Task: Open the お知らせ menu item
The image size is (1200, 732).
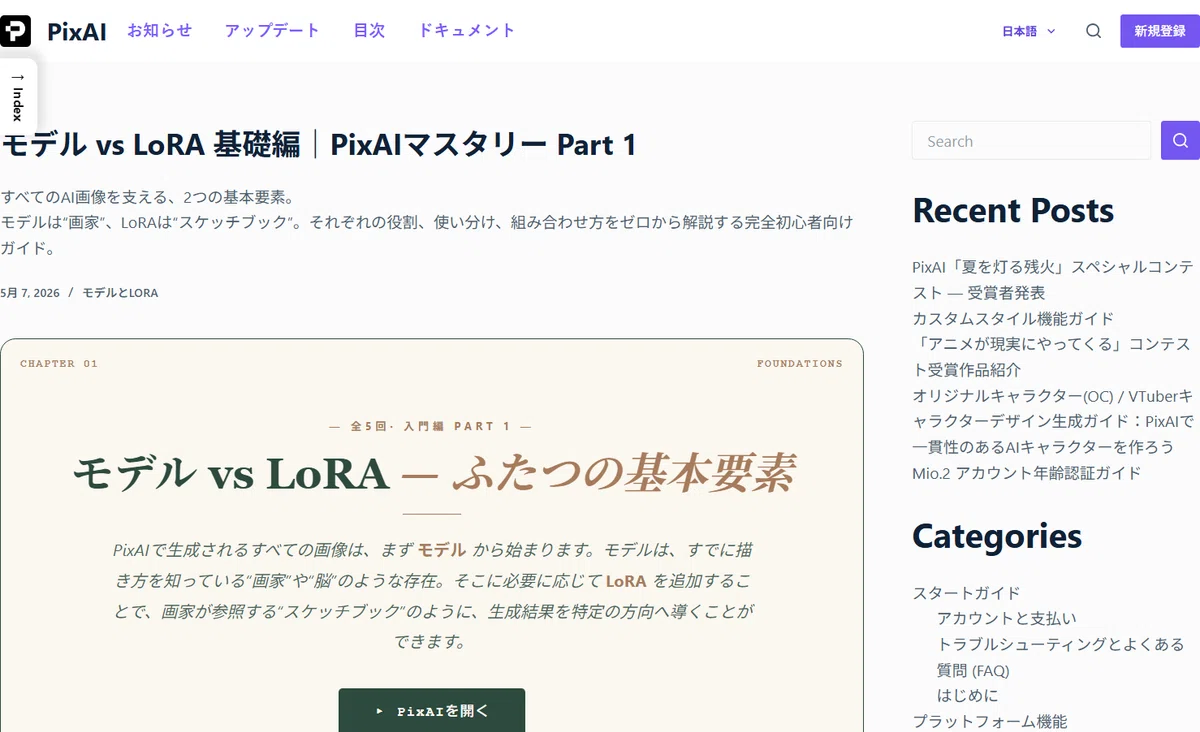Action: tap(159, 30)
